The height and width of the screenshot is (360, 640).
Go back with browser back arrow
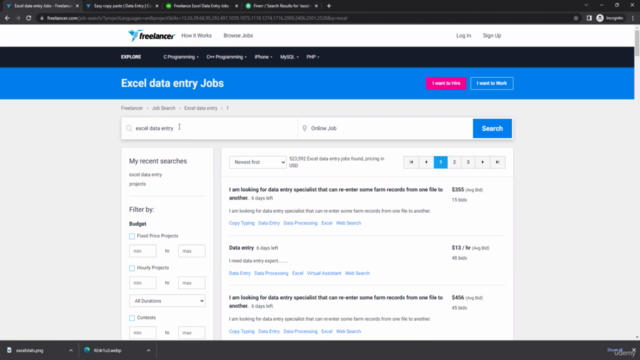pos(7,18)
